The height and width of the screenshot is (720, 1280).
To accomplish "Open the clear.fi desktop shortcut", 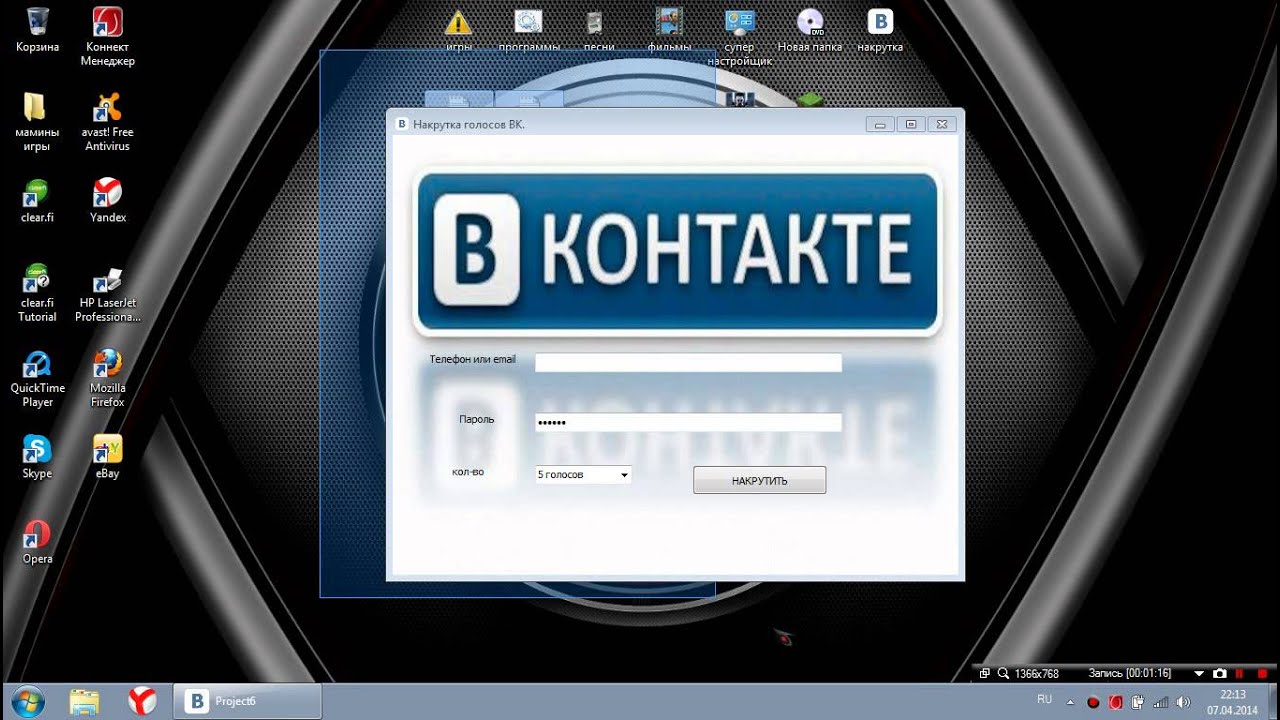I will (x=37, y=200).
